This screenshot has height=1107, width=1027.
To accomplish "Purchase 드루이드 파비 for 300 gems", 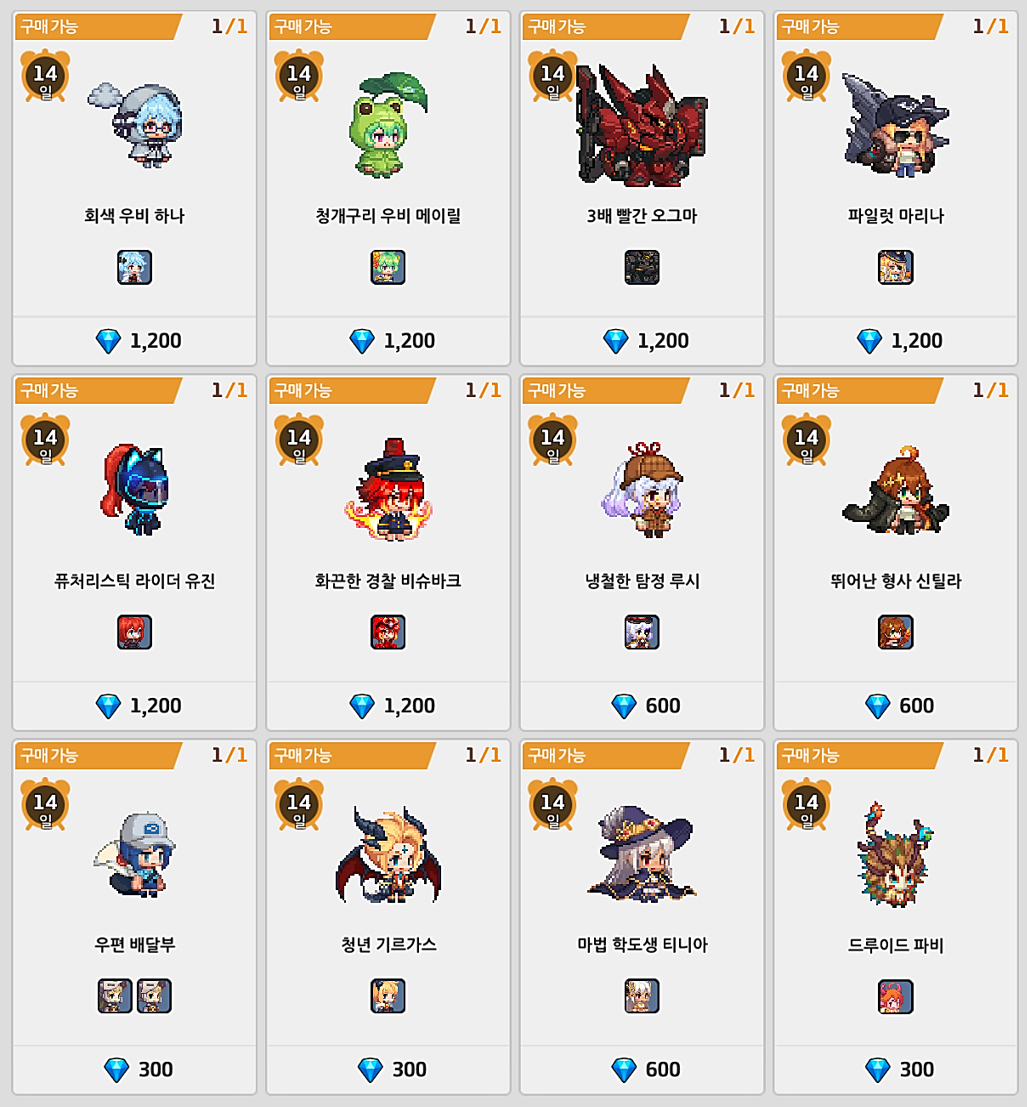I will coord(895,1070).
